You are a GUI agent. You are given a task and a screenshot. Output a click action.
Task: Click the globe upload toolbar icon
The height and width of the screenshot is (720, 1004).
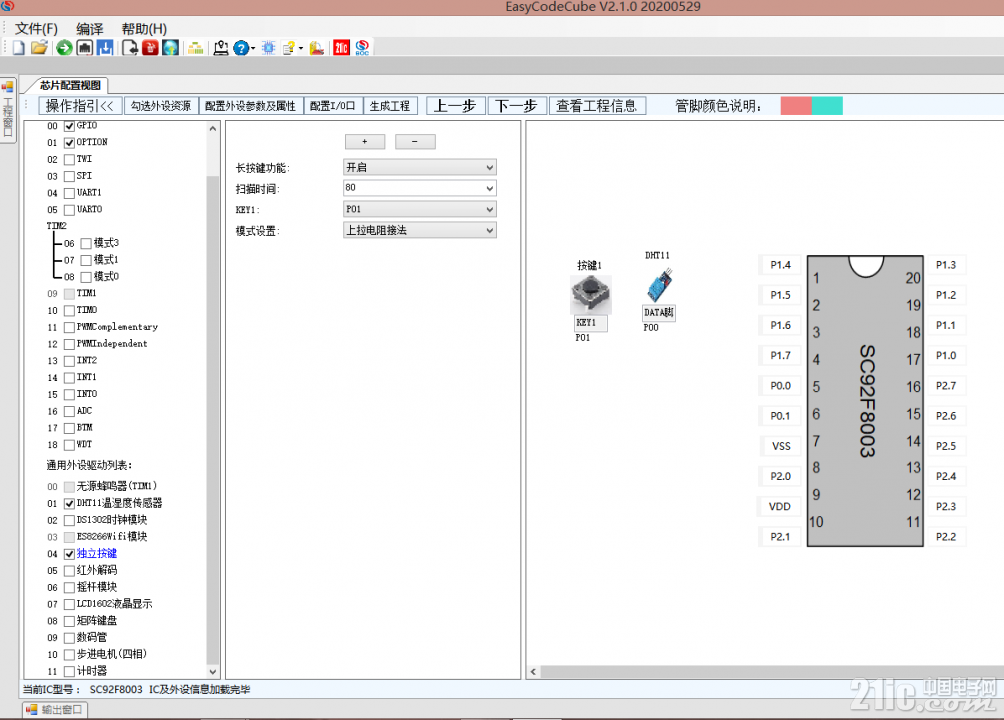pyautogui.click(x=170, y=48)
